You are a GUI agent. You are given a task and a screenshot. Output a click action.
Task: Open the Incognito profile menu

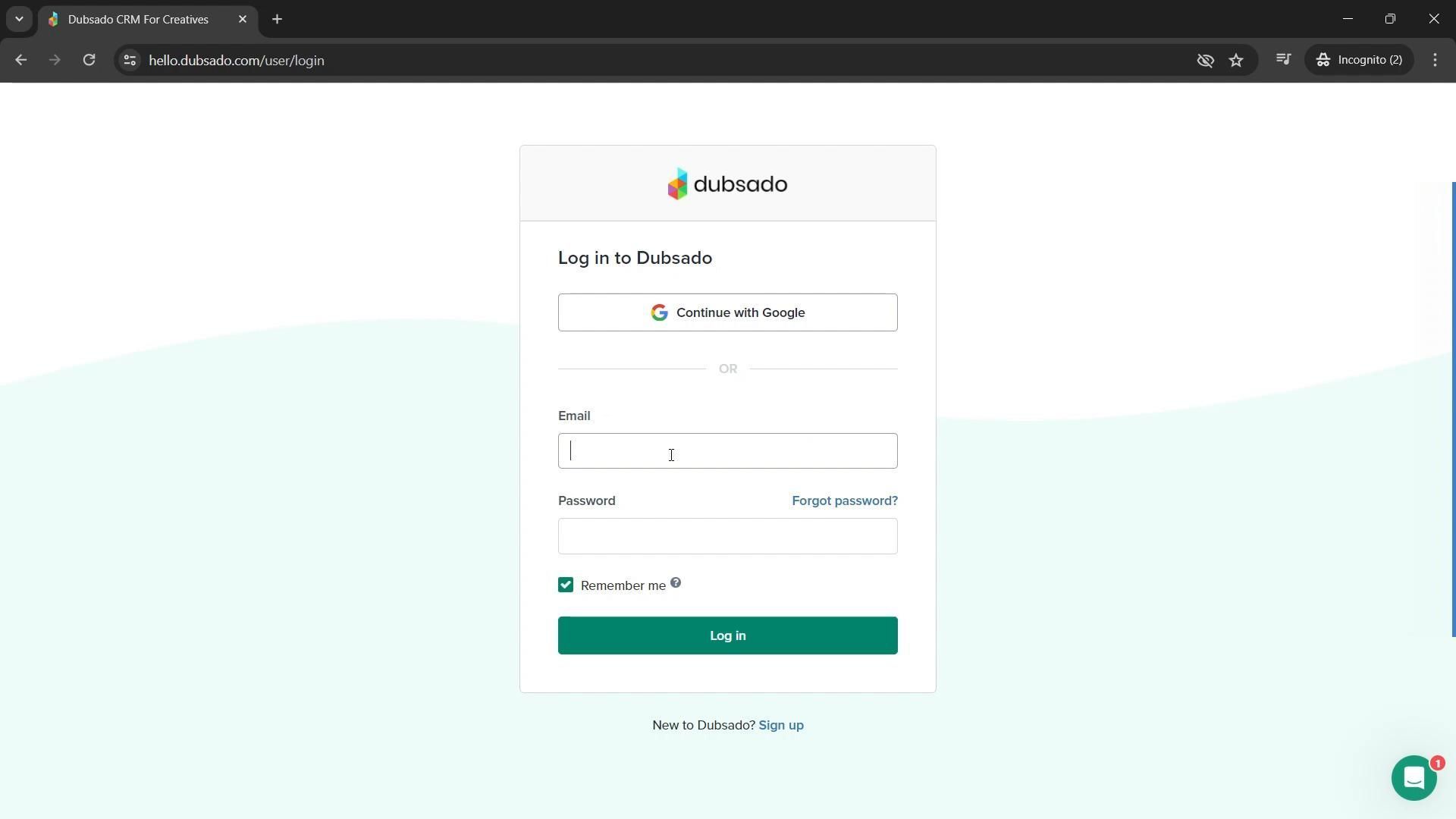coord(1359,60)
